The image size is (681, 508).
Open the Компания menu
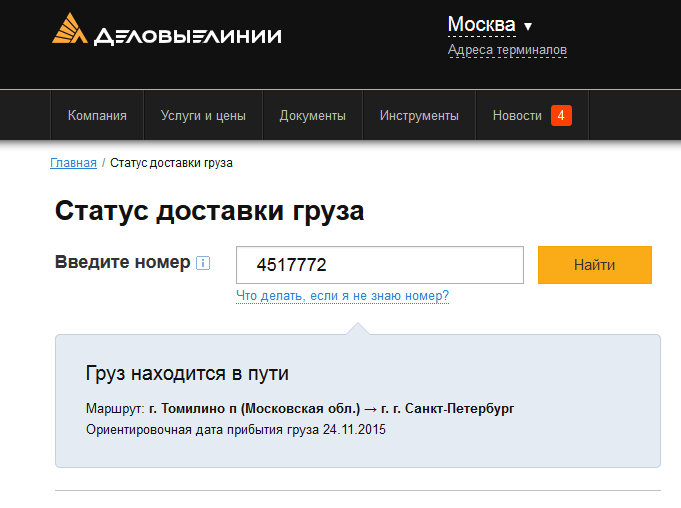[x=97, y=115]
